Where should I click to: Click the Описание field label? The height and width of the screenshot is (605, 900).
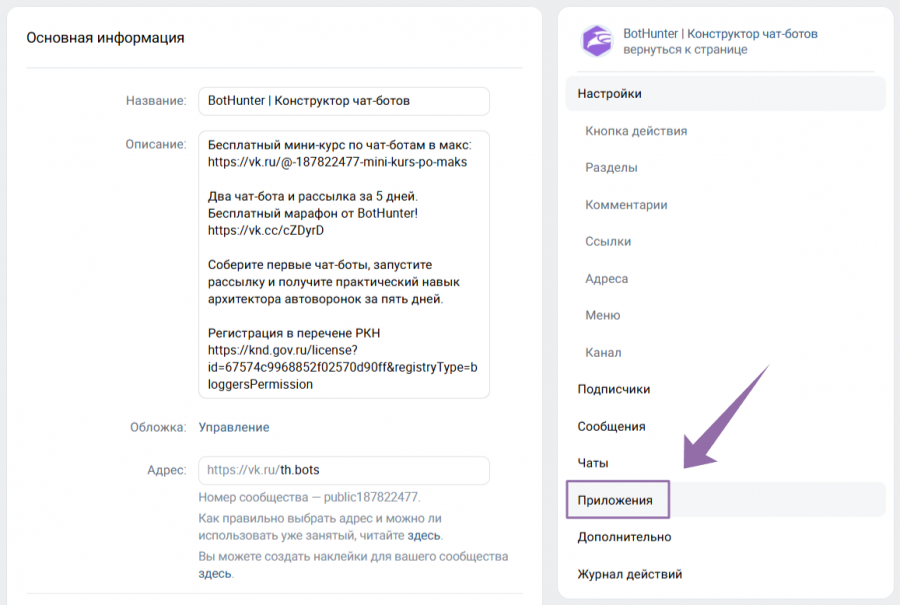tap(156, 145)
